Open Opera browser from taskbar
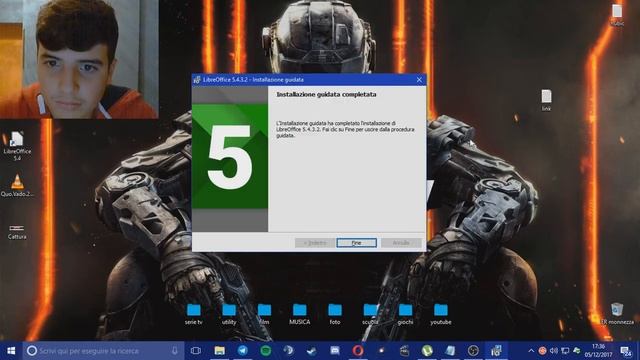The width and height of the screenshot is (640, 360). 358,351
